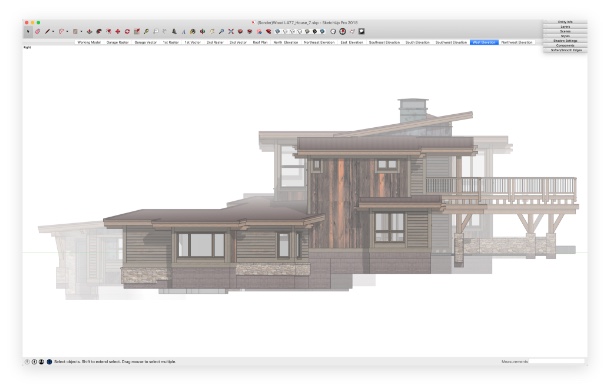Show the Southeast Elevation scene
This screenshot has height=391, width=610.
(384, 42)
